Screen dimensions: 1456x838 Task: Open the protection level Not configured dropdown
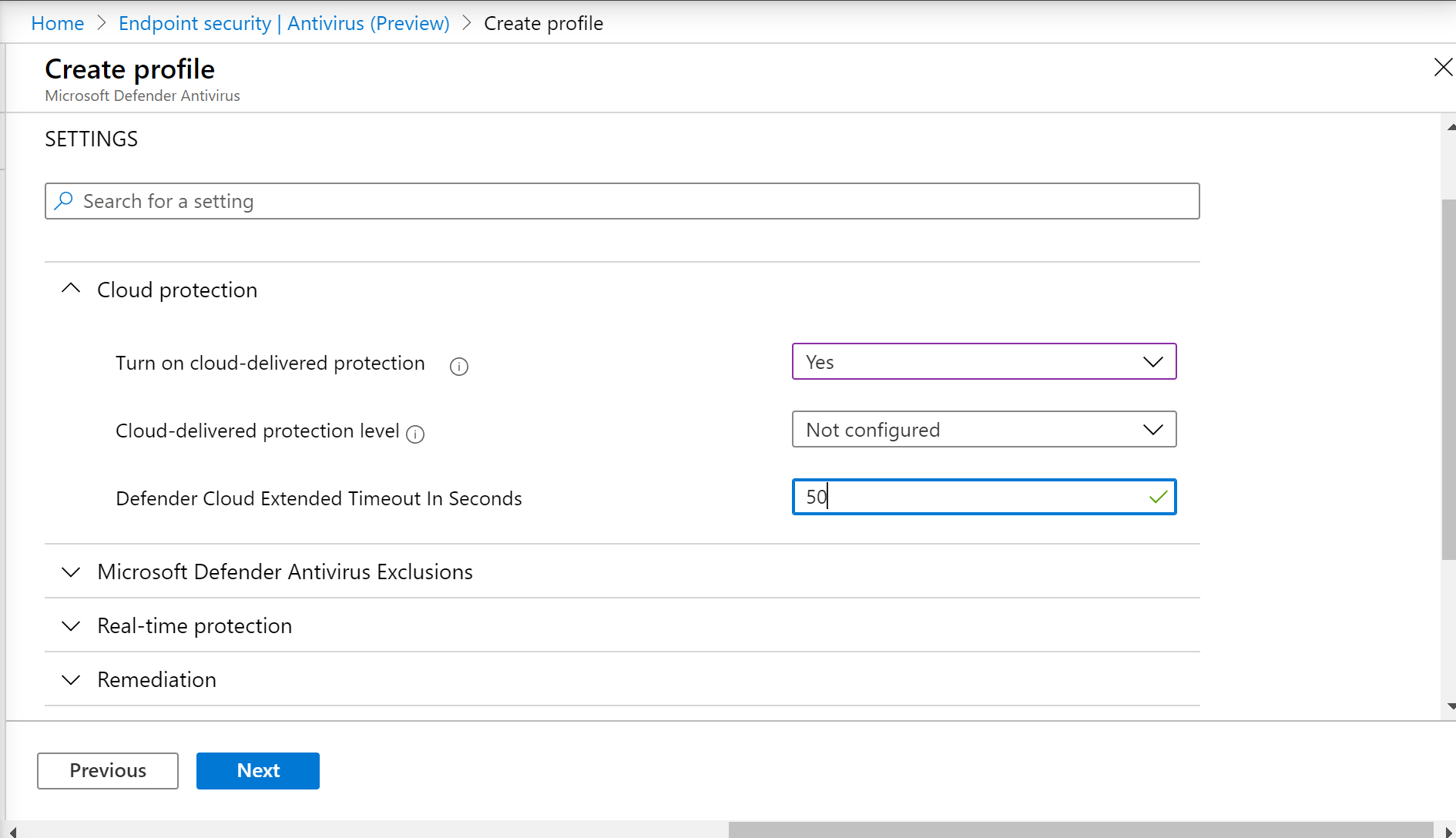click(x=984, y=430)
